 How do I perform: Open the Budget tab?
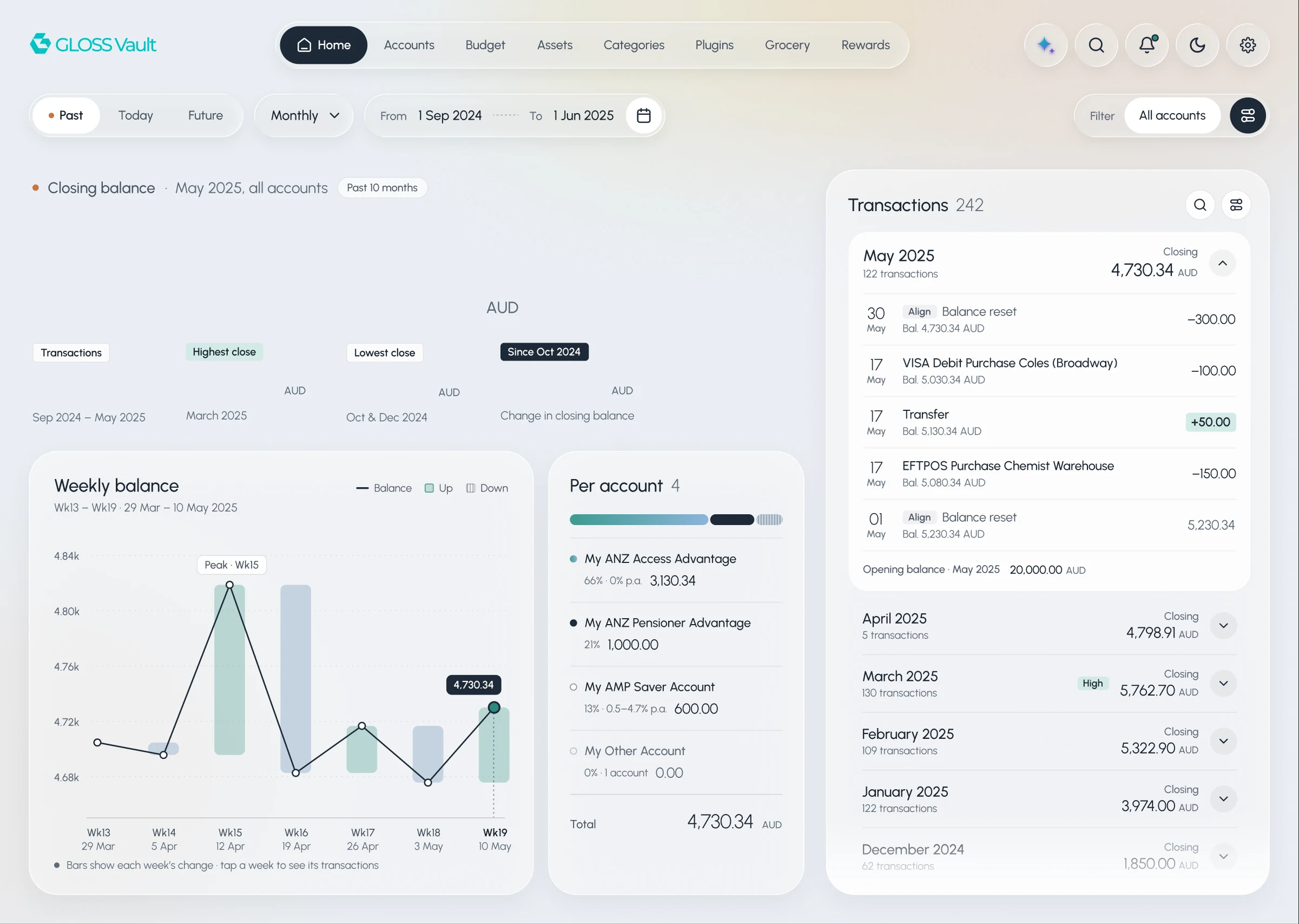tap(484, 45)
